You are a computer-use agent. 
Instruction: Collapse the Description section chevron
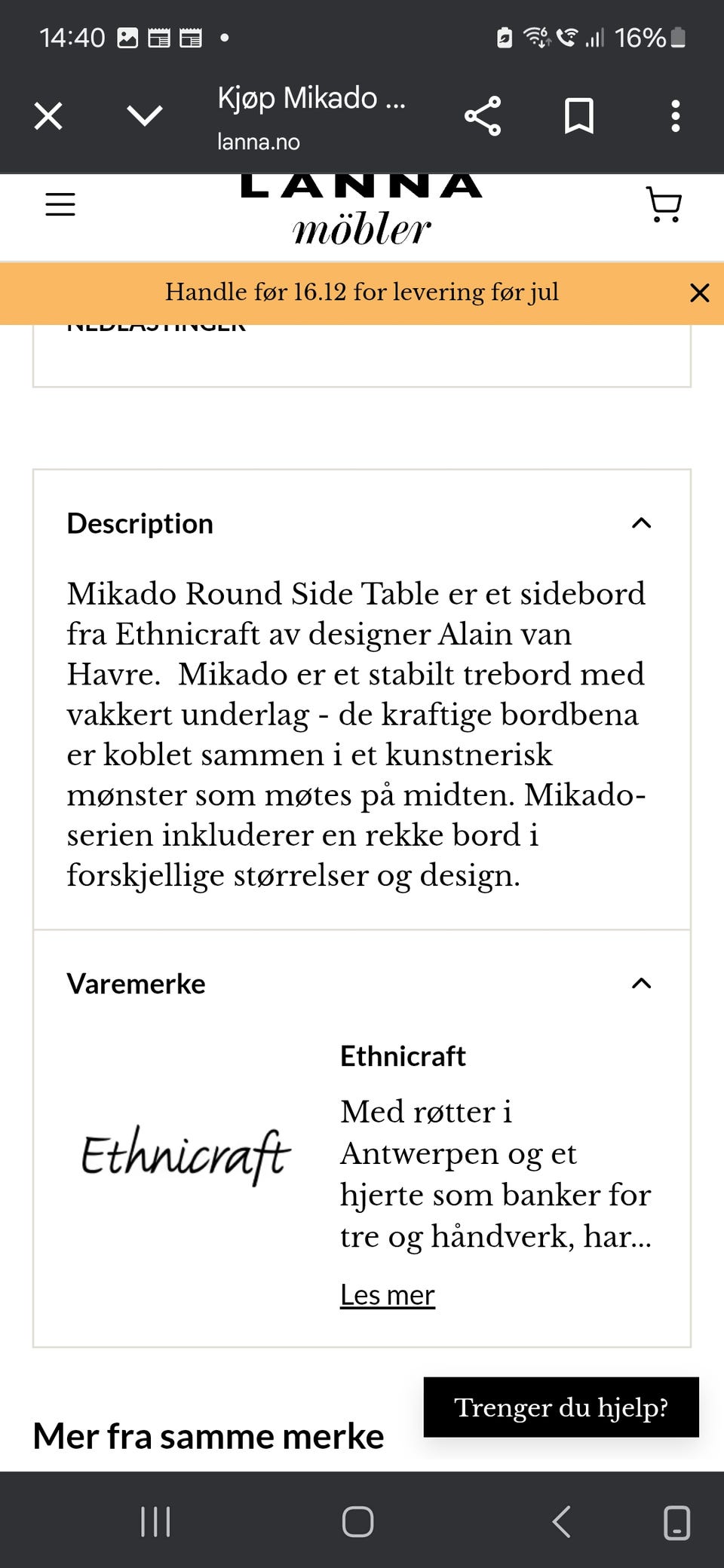pos(641,523)
